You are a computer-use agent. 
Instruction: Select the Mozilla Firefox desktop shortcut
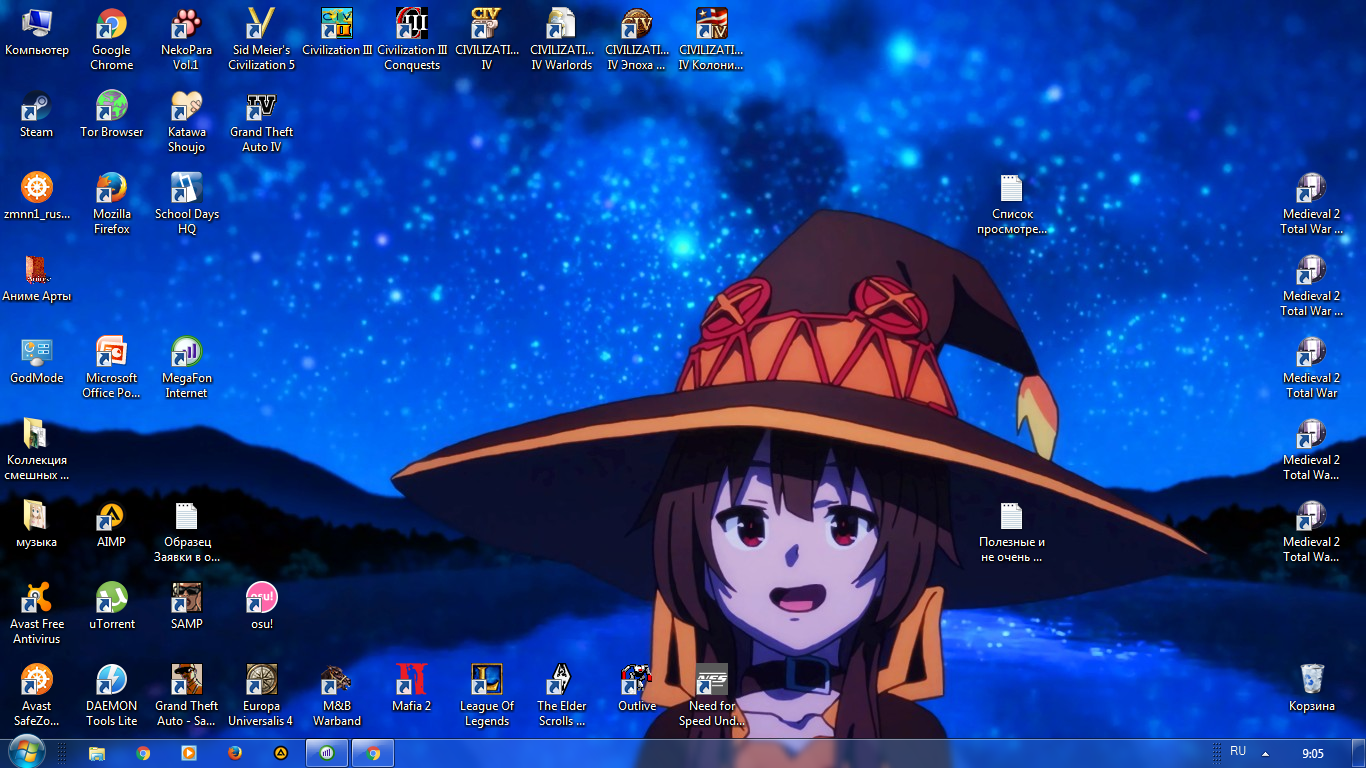(x=111, y=204)
